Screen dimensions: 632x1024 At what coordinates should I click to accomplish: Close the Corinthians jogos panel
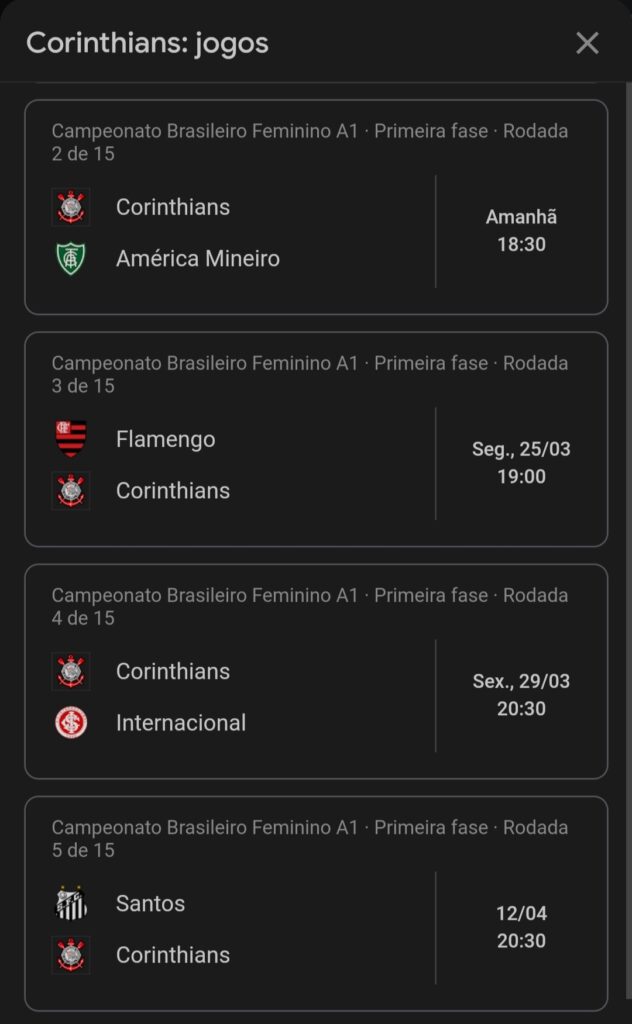tap(587, 43)
